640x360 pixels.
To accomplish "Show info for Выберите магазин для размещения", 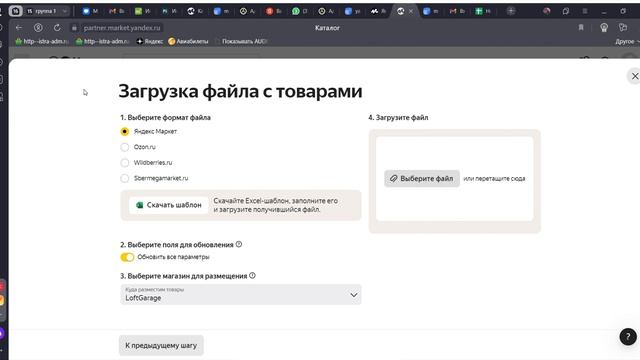I will 252,276.
